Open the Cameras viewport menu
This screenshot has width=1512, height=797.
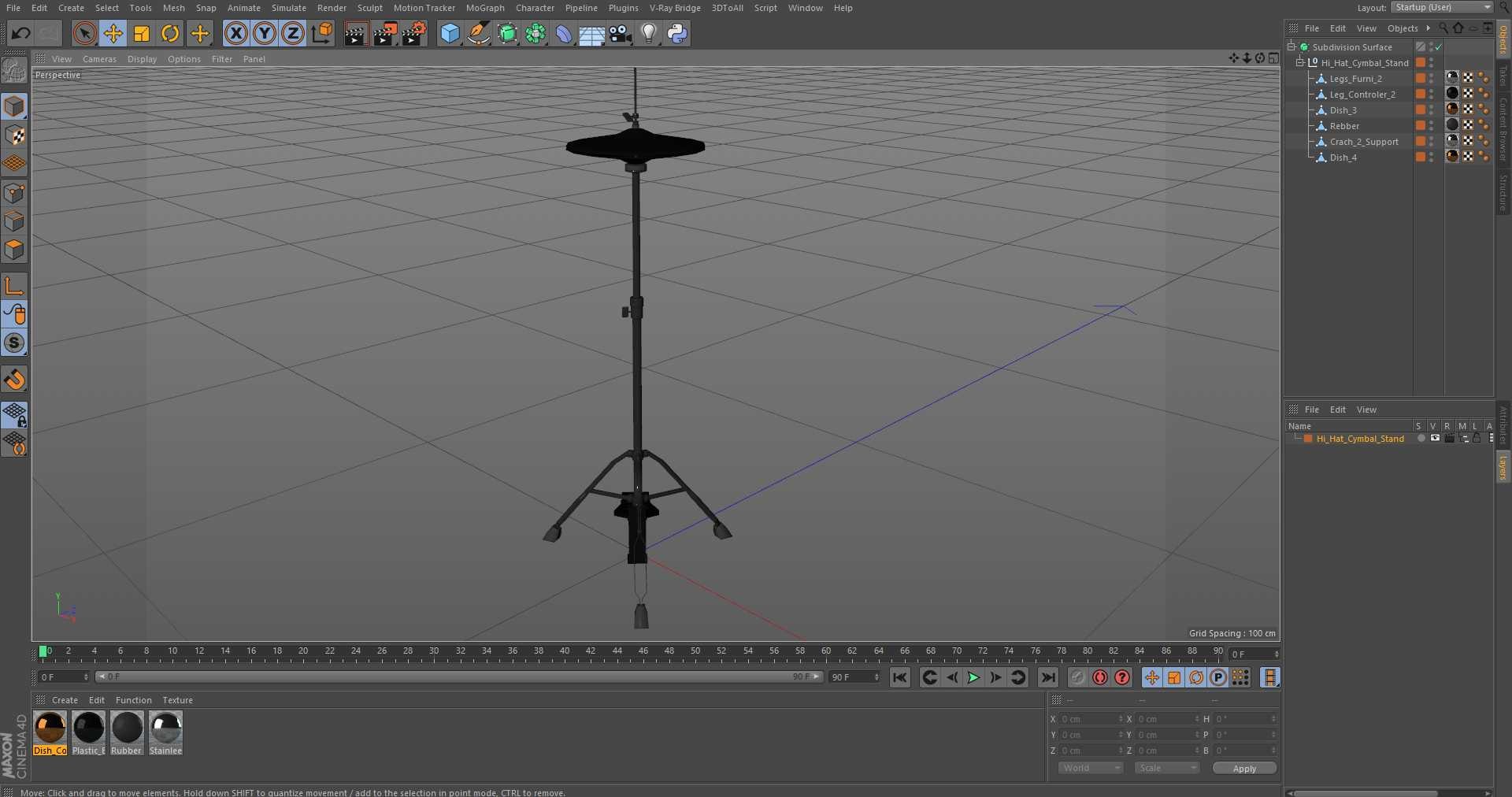tap(99, 59)
